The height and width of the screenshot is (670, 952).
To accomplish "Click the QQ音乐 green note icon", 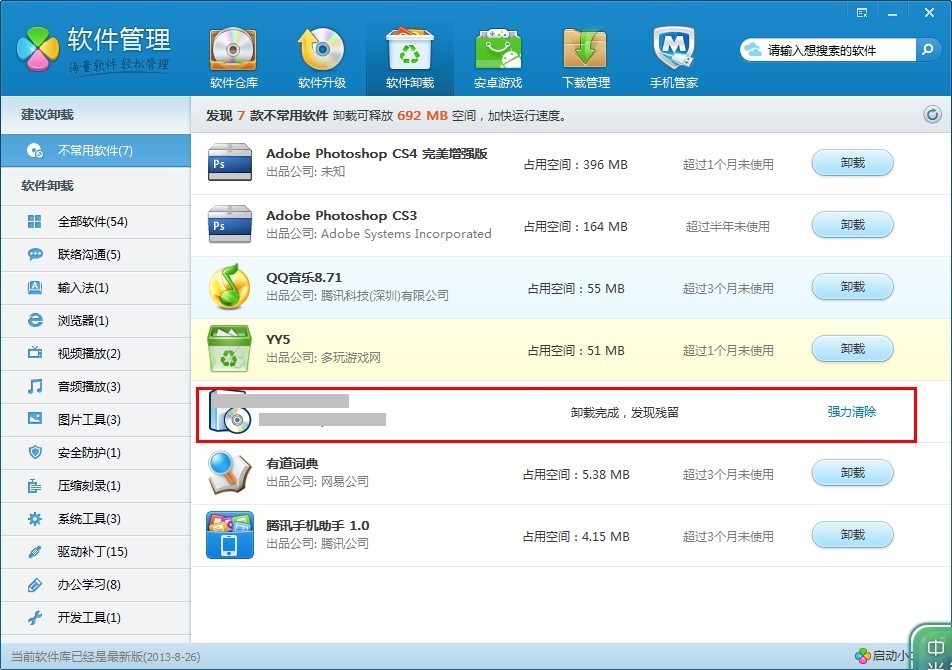I will click(x=230, y=287).
